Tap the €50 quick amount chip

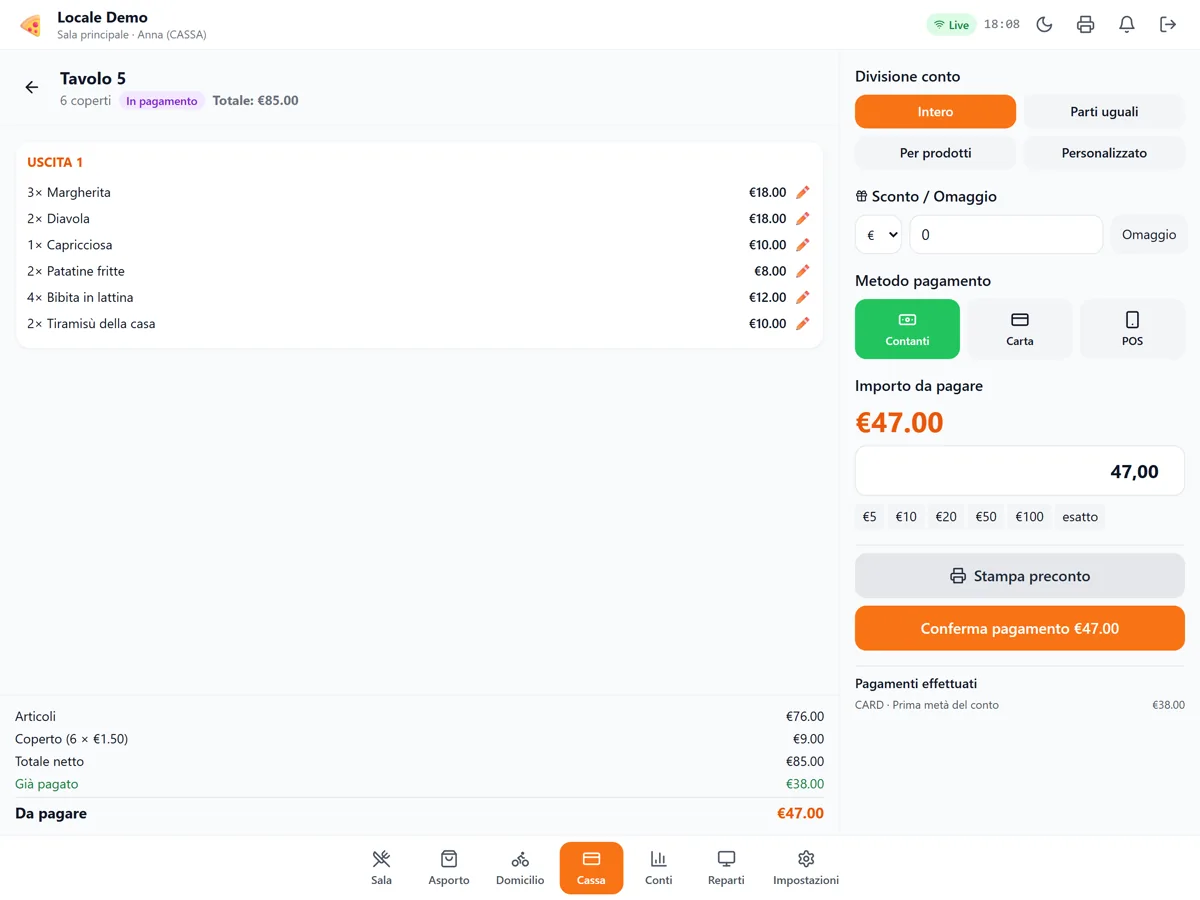pyautogui.click(x=986, y=517)
